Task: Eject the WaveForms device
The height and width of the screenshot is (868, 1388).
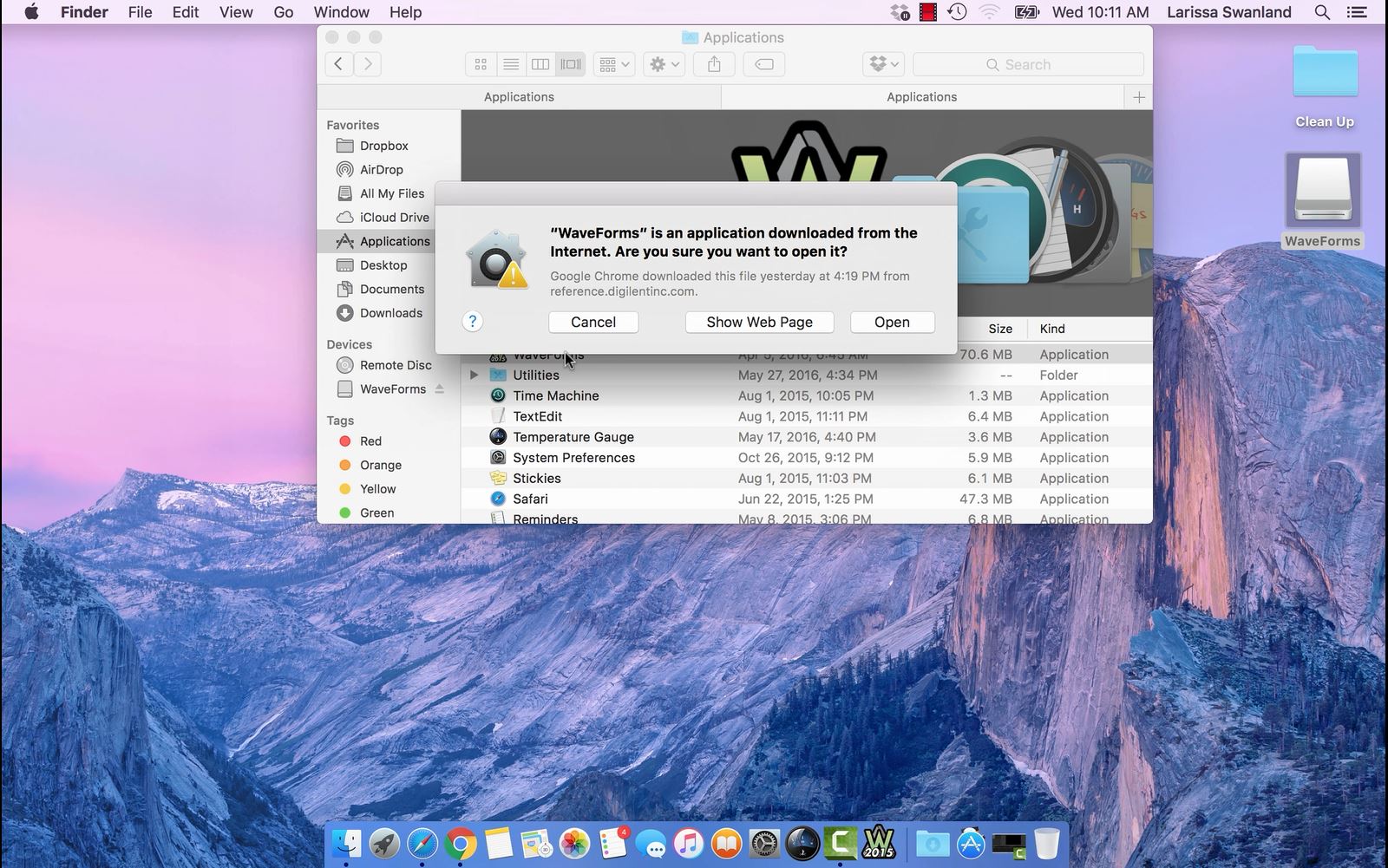Action: 440,389
